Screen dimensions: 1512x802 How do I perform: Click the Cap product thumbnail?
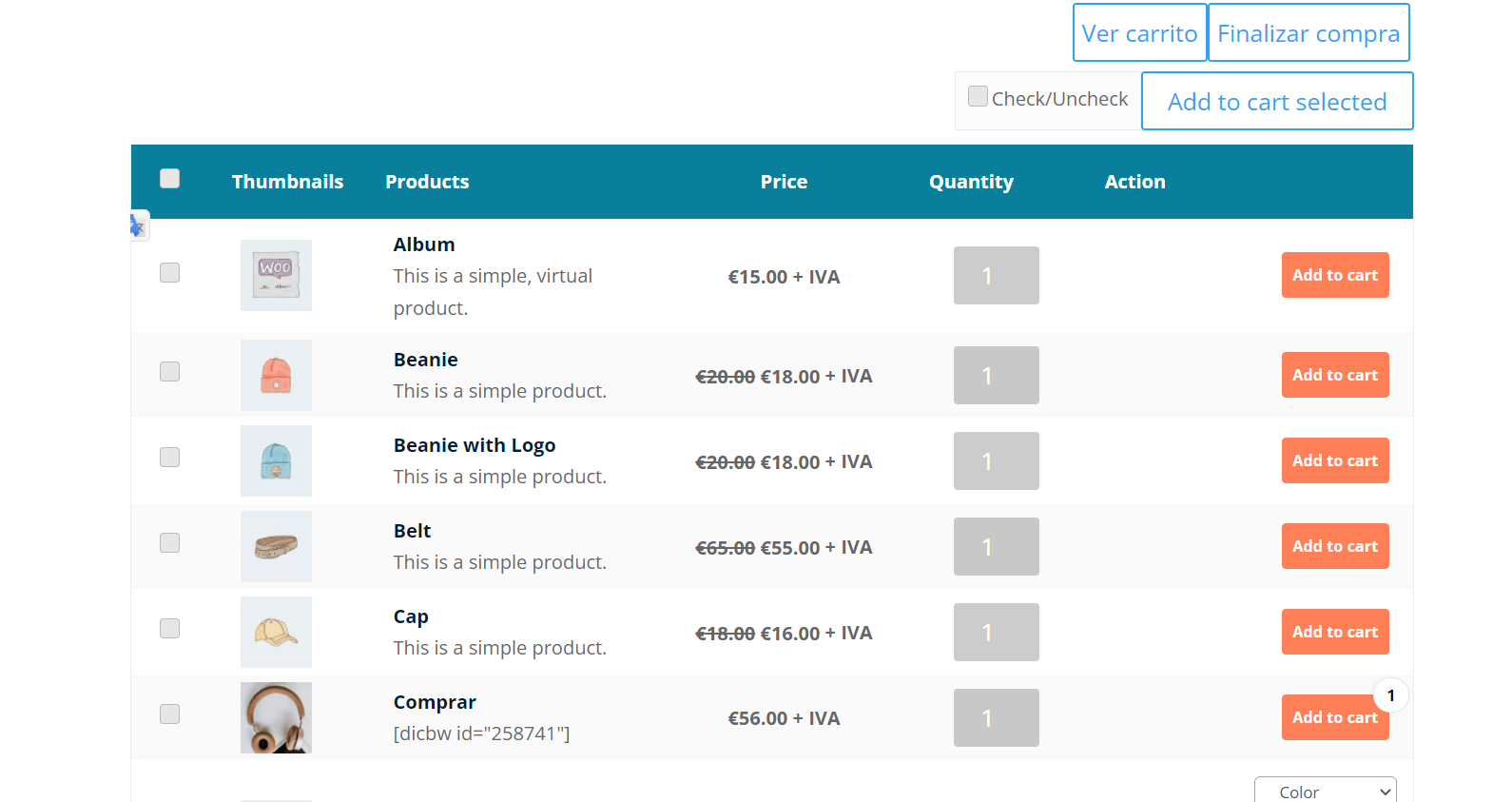point(276,632)
